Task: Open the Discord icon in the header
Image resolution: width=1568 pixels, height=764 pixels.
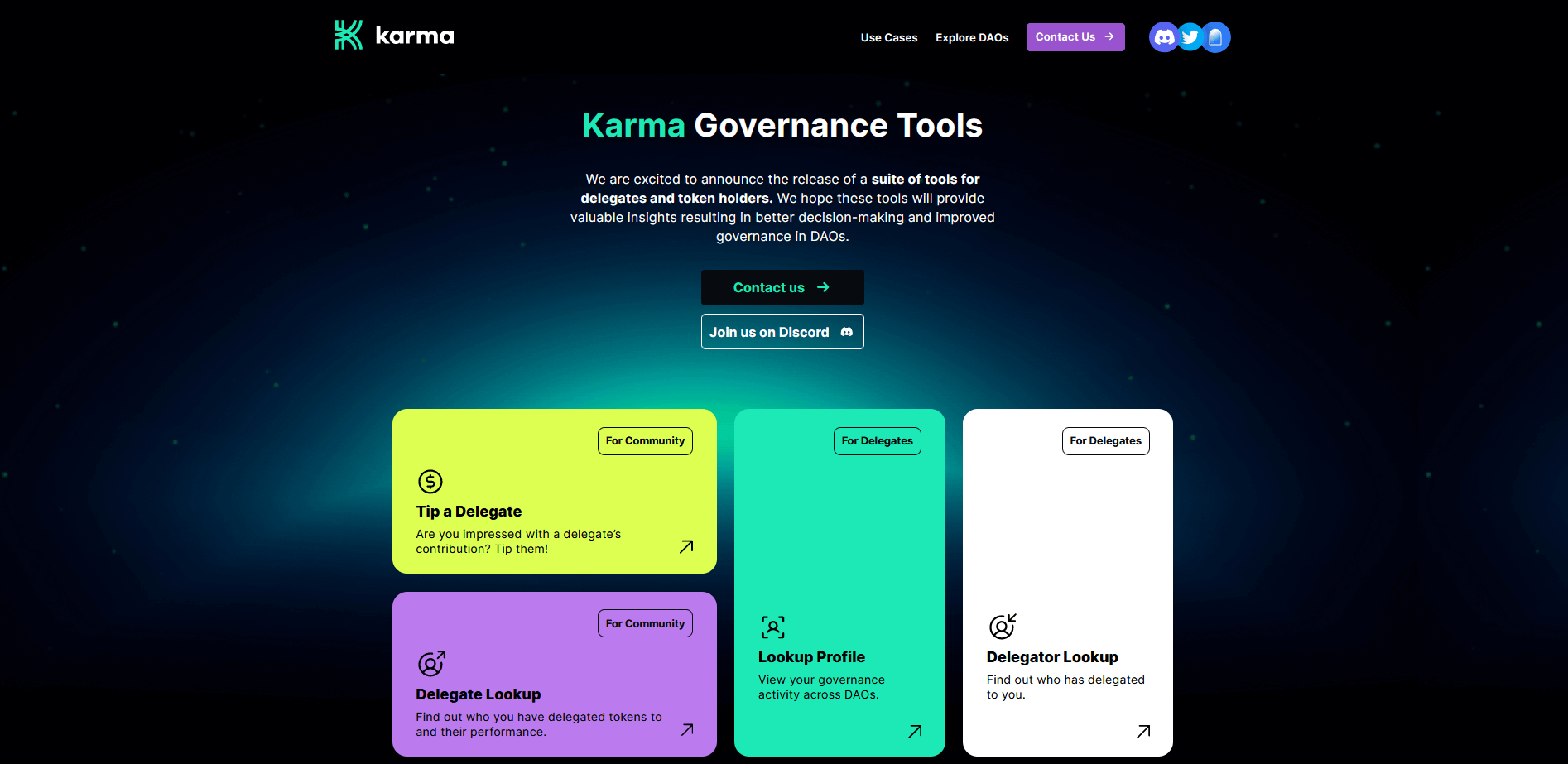Action: [1164, 37]
